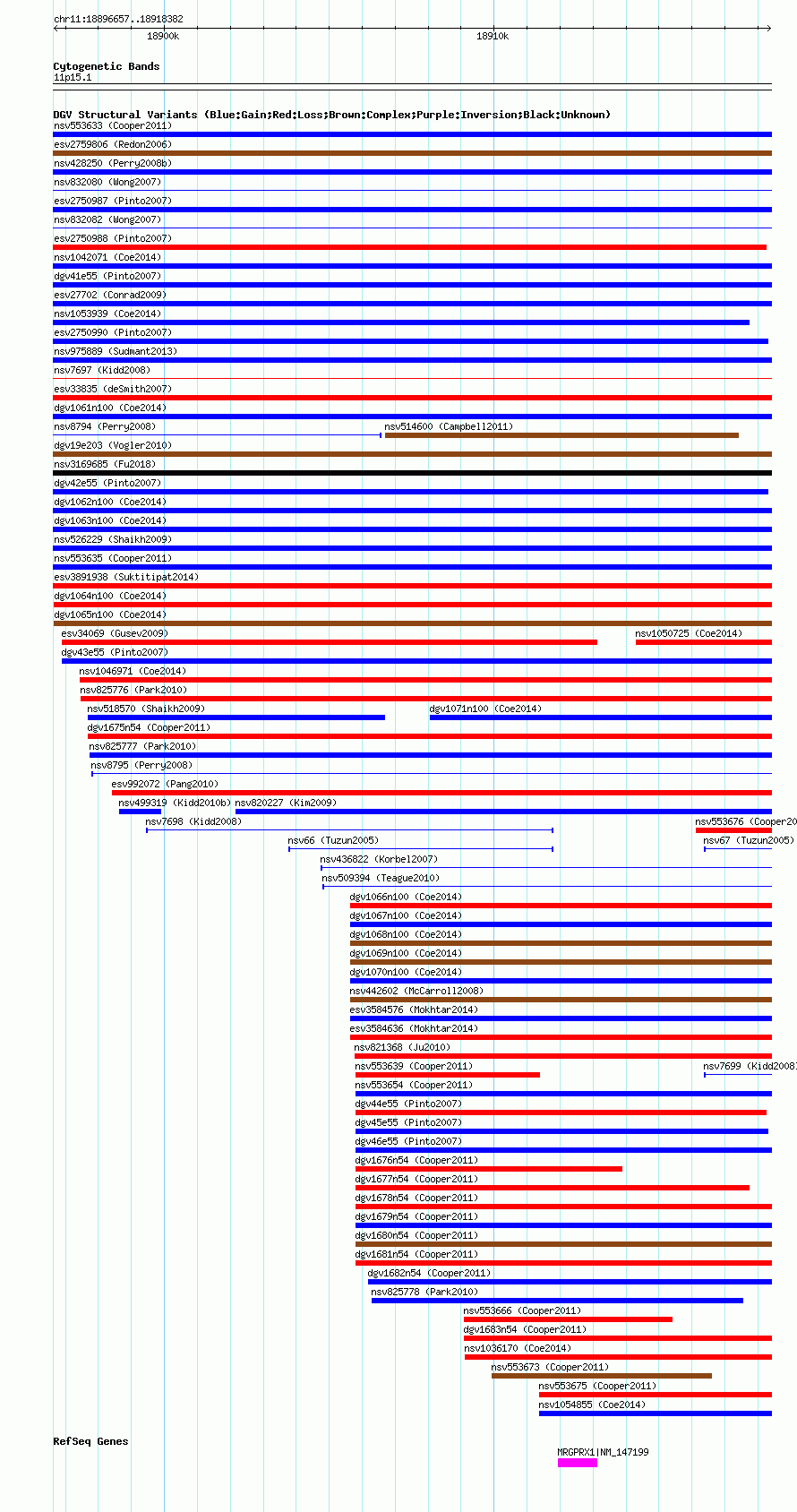Open the MRGPRX1|NM_147199 gene label
The width and height of the screenshot is (797, 1512).
pyautogui.click(x=603, y=1452)
